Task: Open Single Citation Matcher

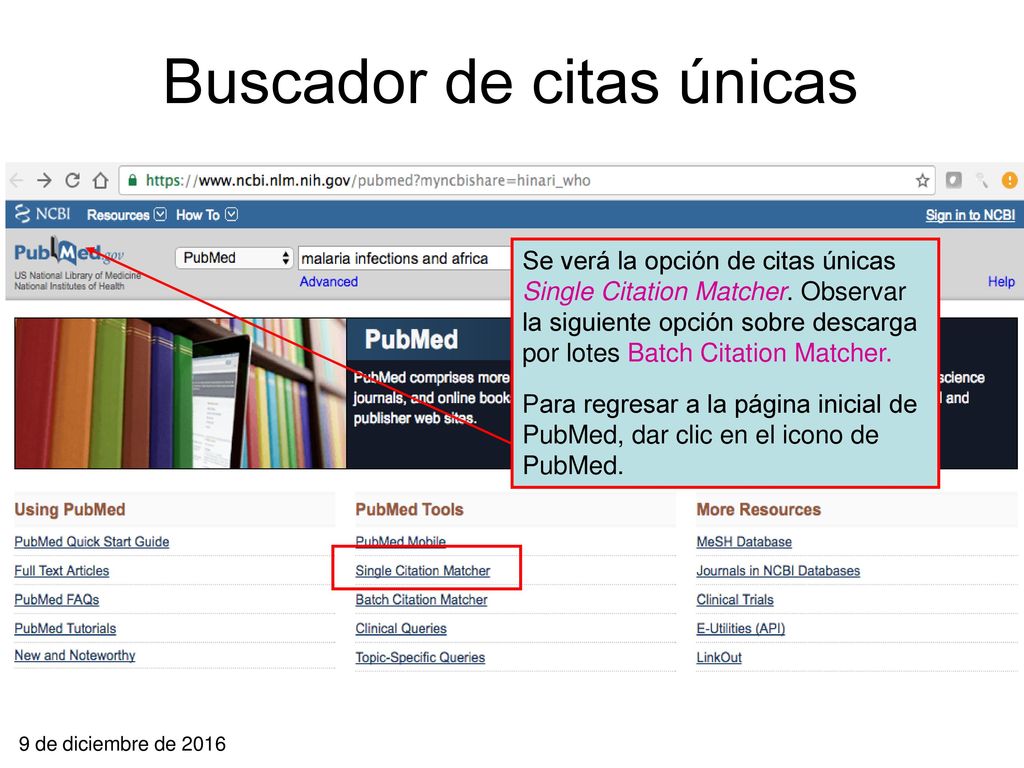Action: pos(423,570)
